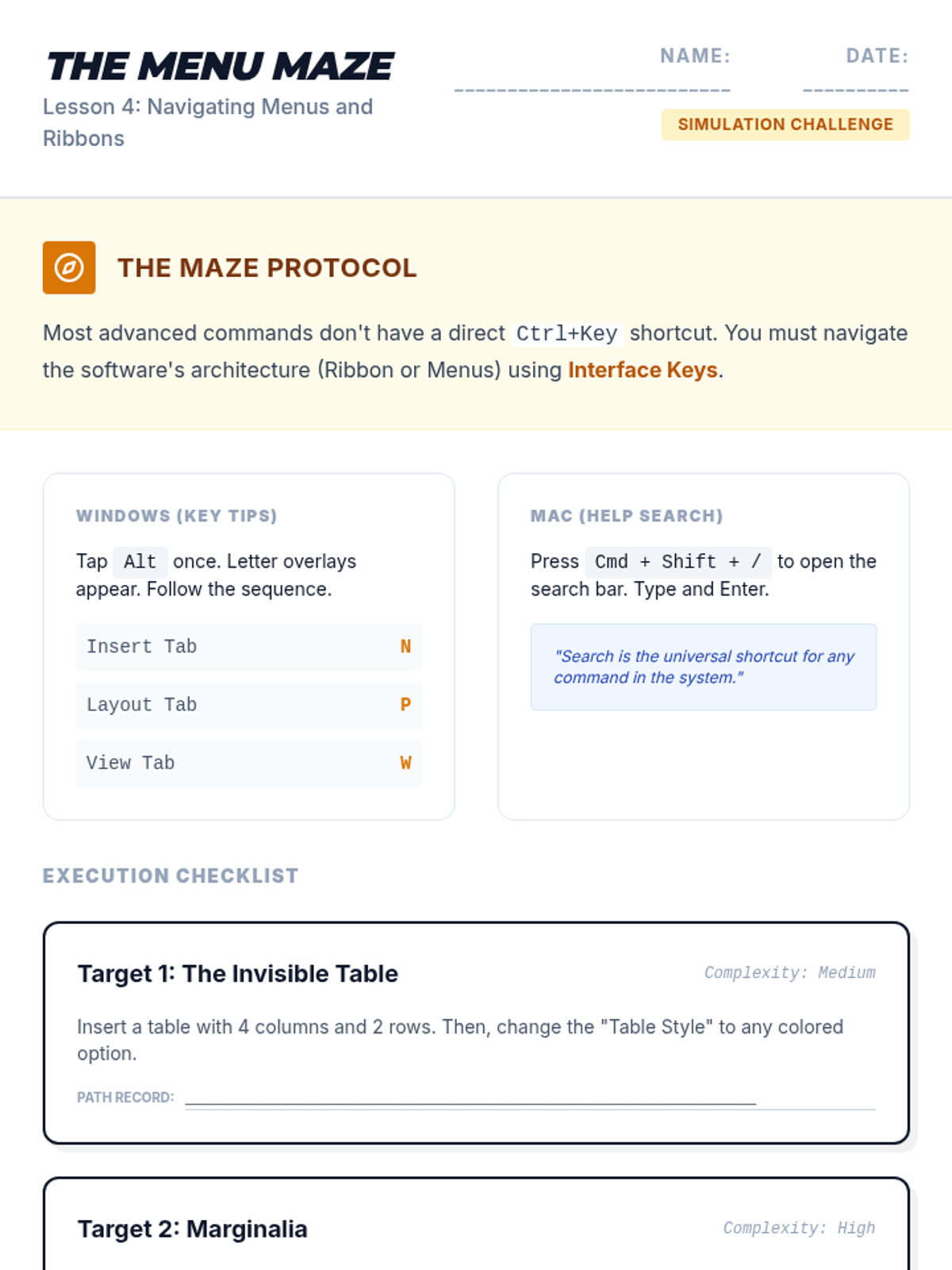Click the Target 1: The Invisible Table heading

(x=238, y=974)
